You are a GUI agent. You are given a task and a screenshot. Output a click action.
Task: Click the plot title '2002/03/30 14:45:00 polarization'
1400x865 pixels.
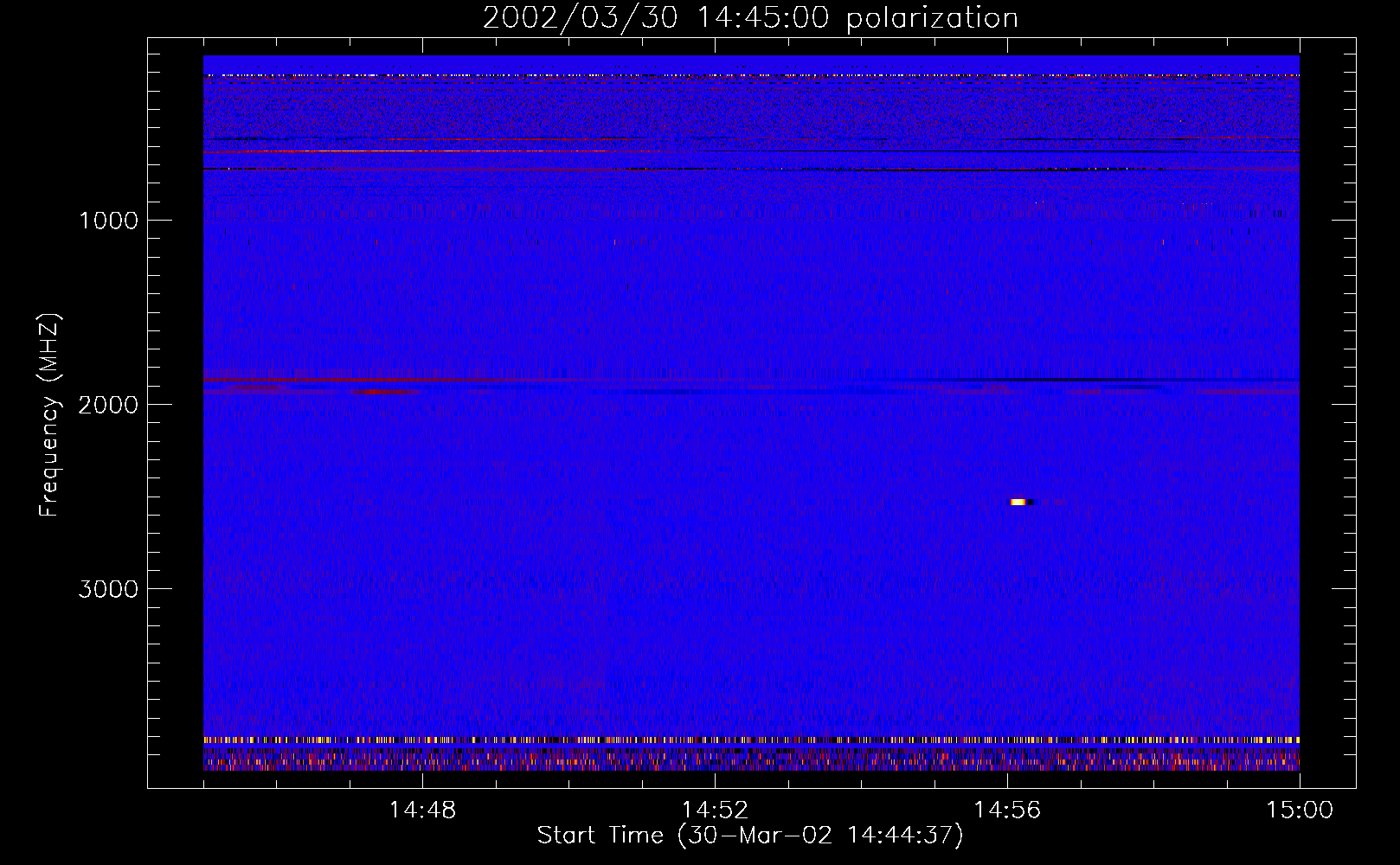click(750, 18)
